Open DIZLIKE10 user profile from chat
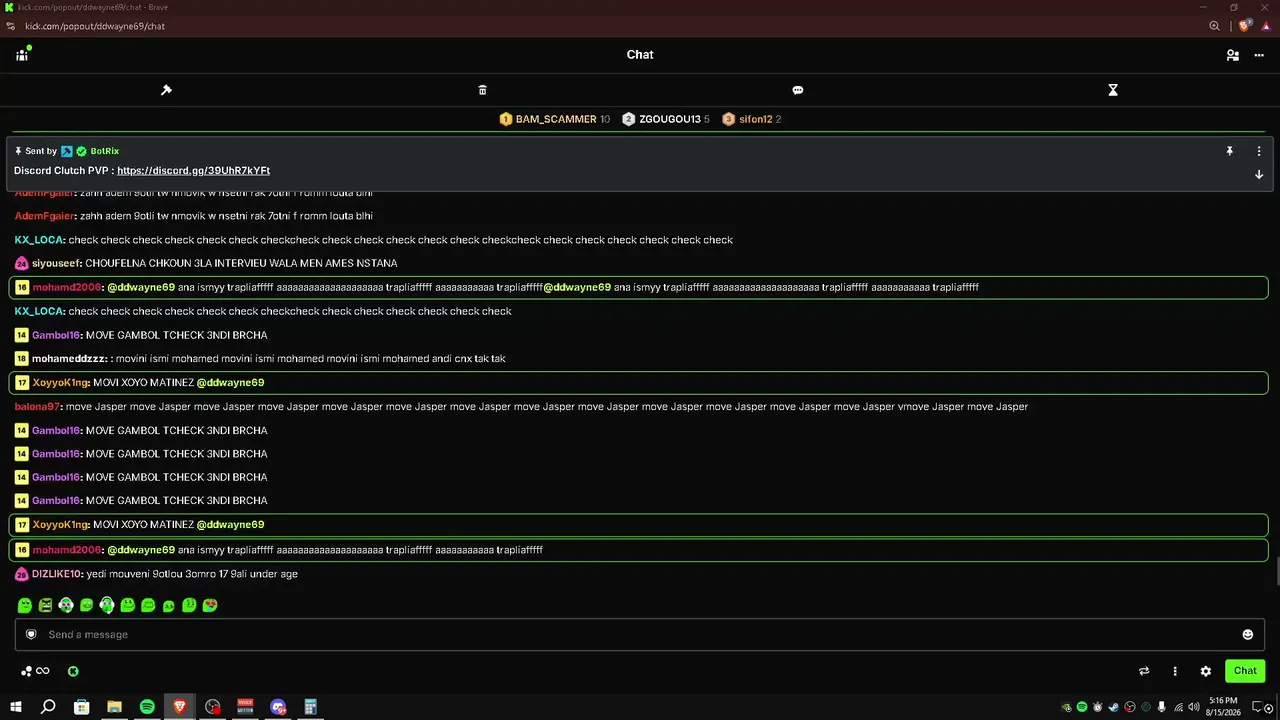 56,574
